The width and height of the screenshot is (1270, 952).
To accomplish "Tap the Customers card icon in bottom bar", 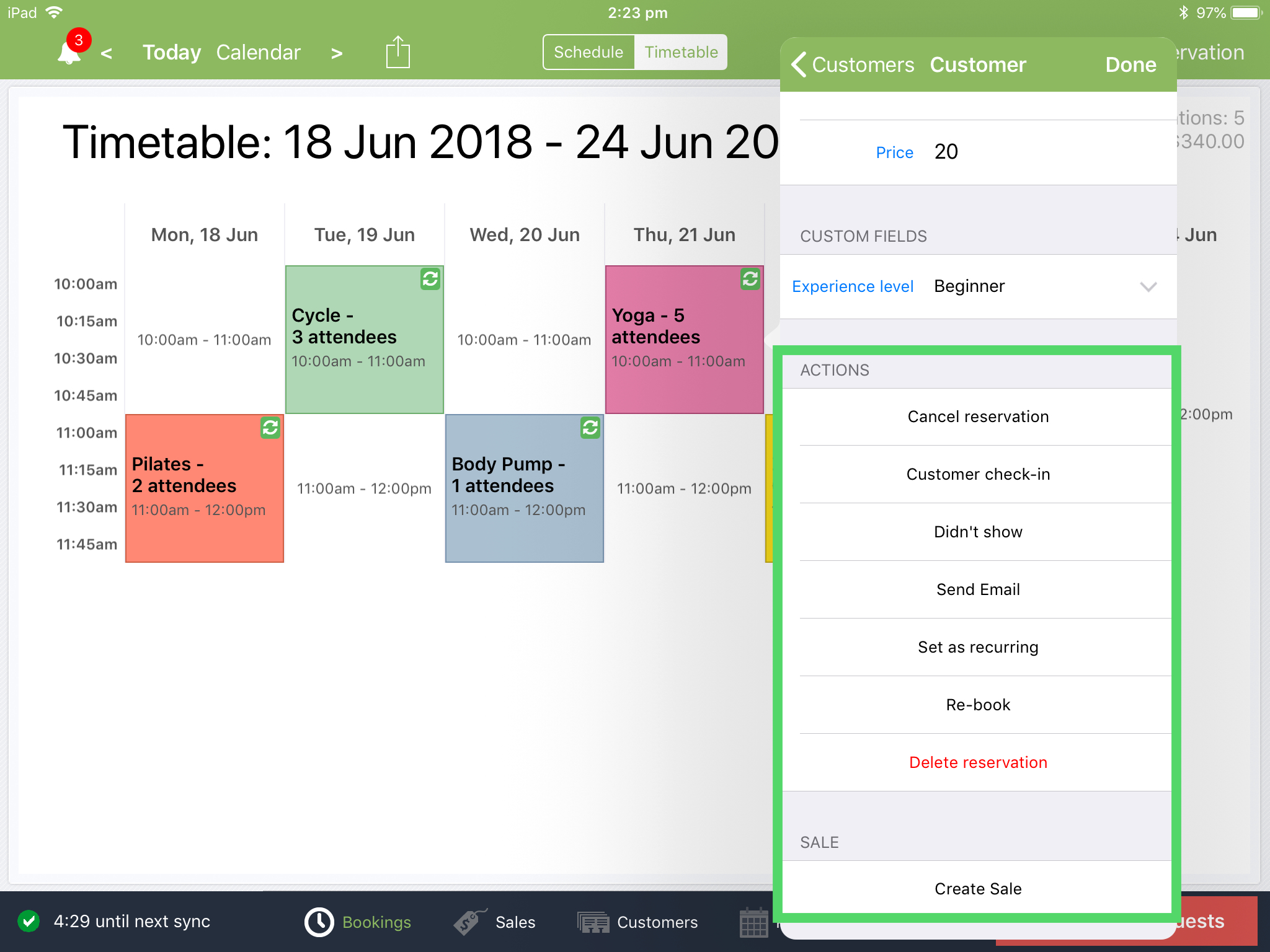I will 593,922.
